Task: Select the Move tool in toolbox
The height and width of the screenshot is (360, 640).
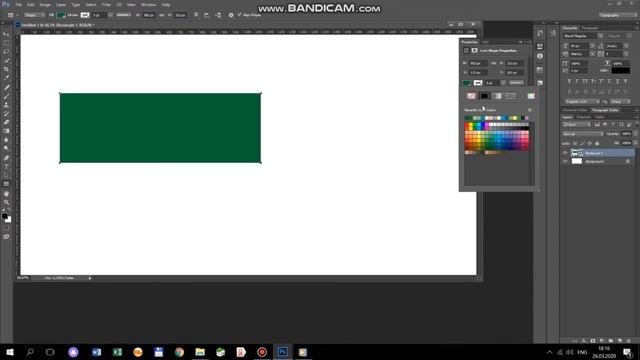Action: point(6,34)
